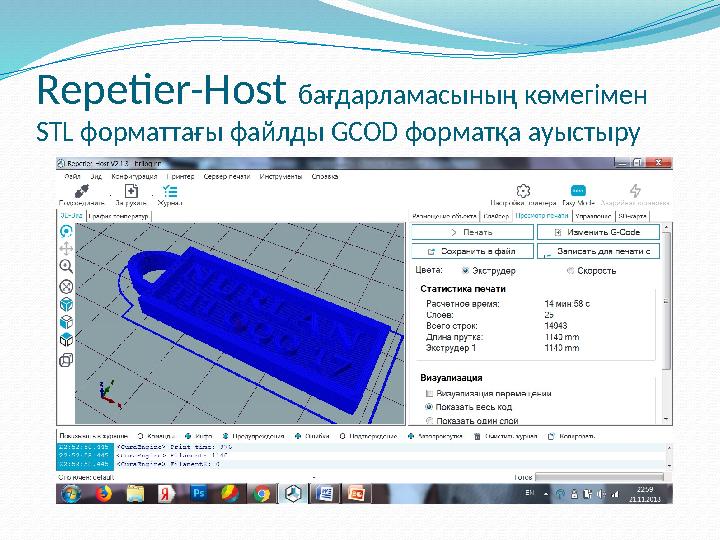Screen dimensions: 720x540
Task: Open Google Chrome from the taskbar
Action: coord(262,494)
